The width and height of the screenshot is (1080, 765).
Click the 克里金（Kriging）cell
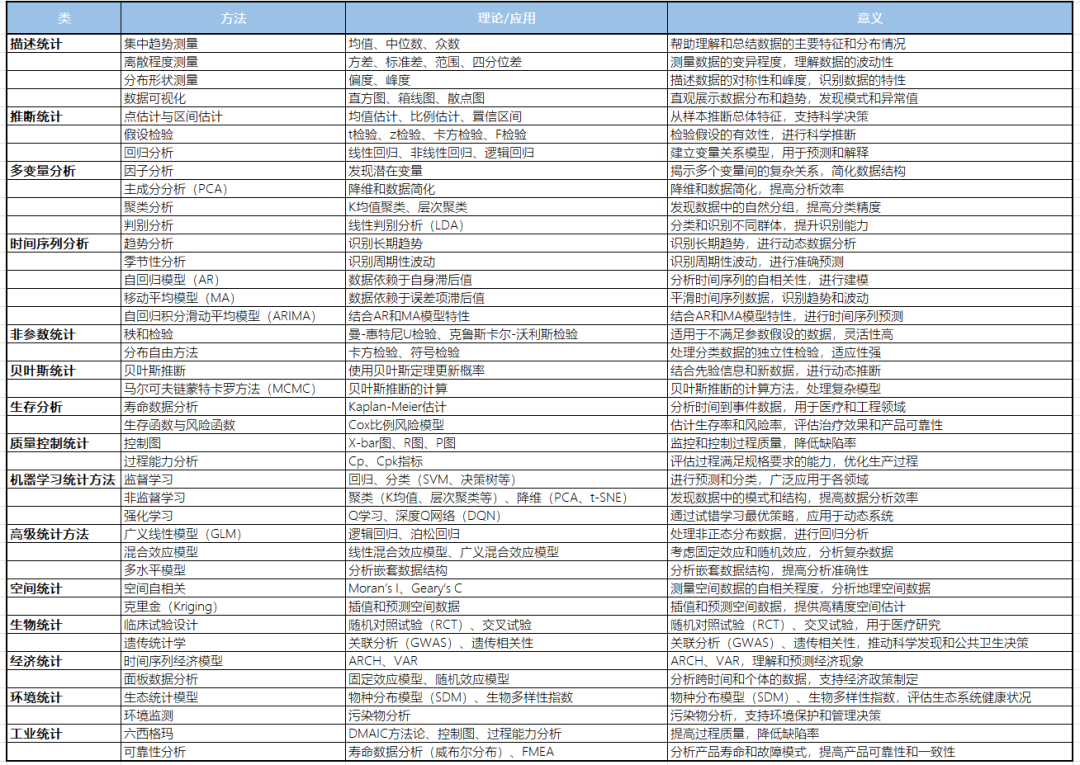(233, 607)
